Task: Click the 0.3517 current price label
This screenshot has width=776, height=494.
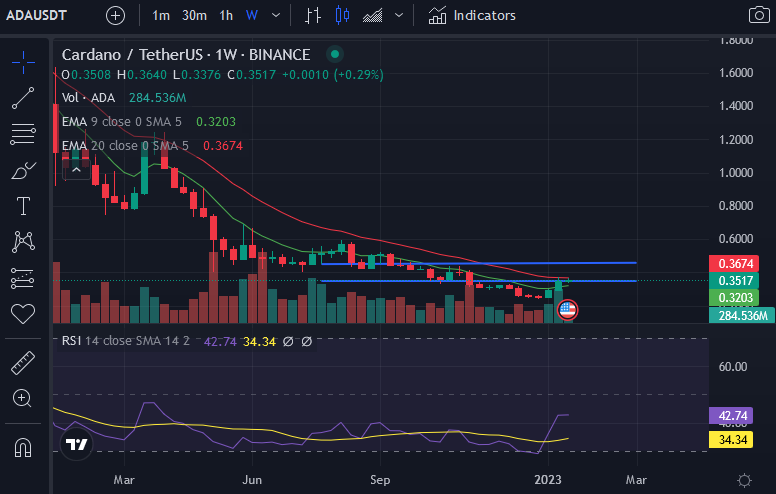Action: coord(734,281)
